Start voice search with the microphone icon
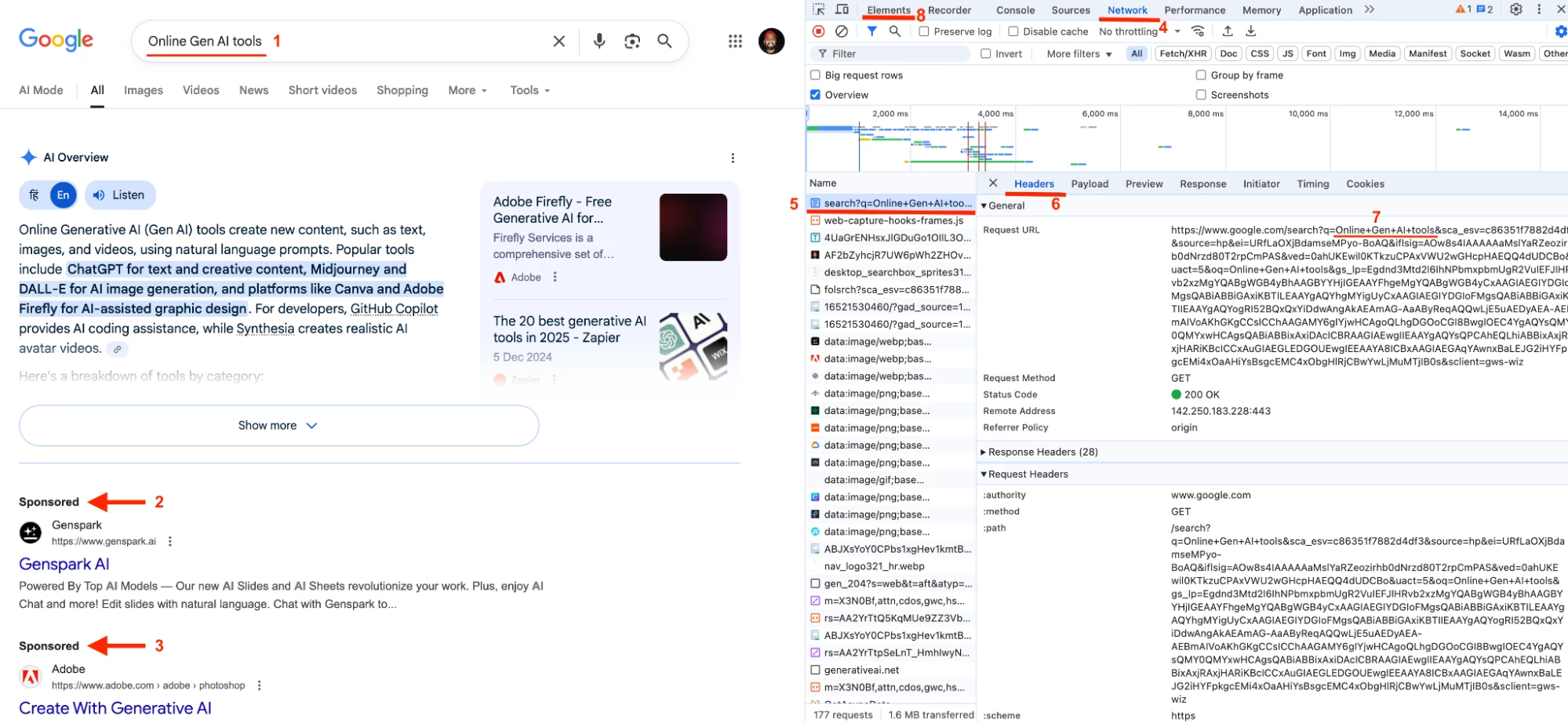This screenshot has height=723, width=1568. [x=599, y=41]
